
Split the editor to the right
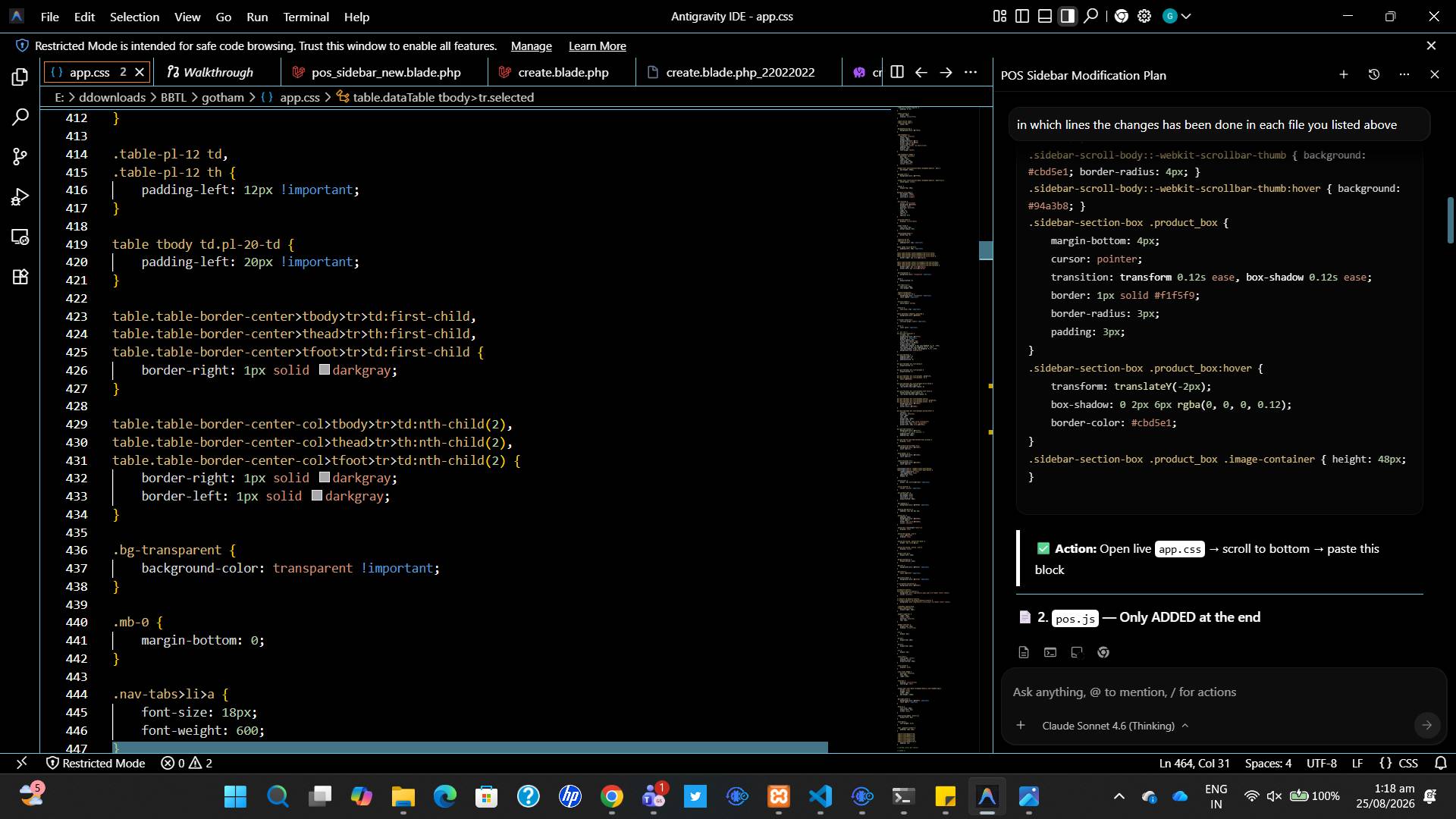click(897, 72)
